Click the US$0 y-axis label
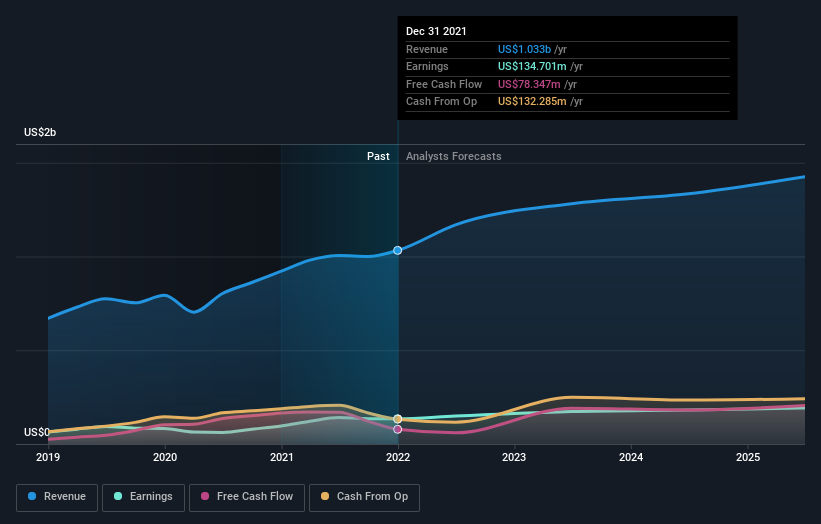The height and width of the screenshot is (524, 821). pos(37,432)
